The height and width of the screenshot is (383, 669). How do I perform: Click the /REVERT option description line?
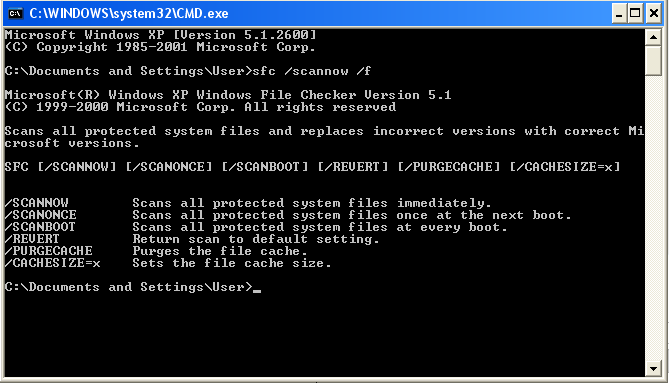192,238
